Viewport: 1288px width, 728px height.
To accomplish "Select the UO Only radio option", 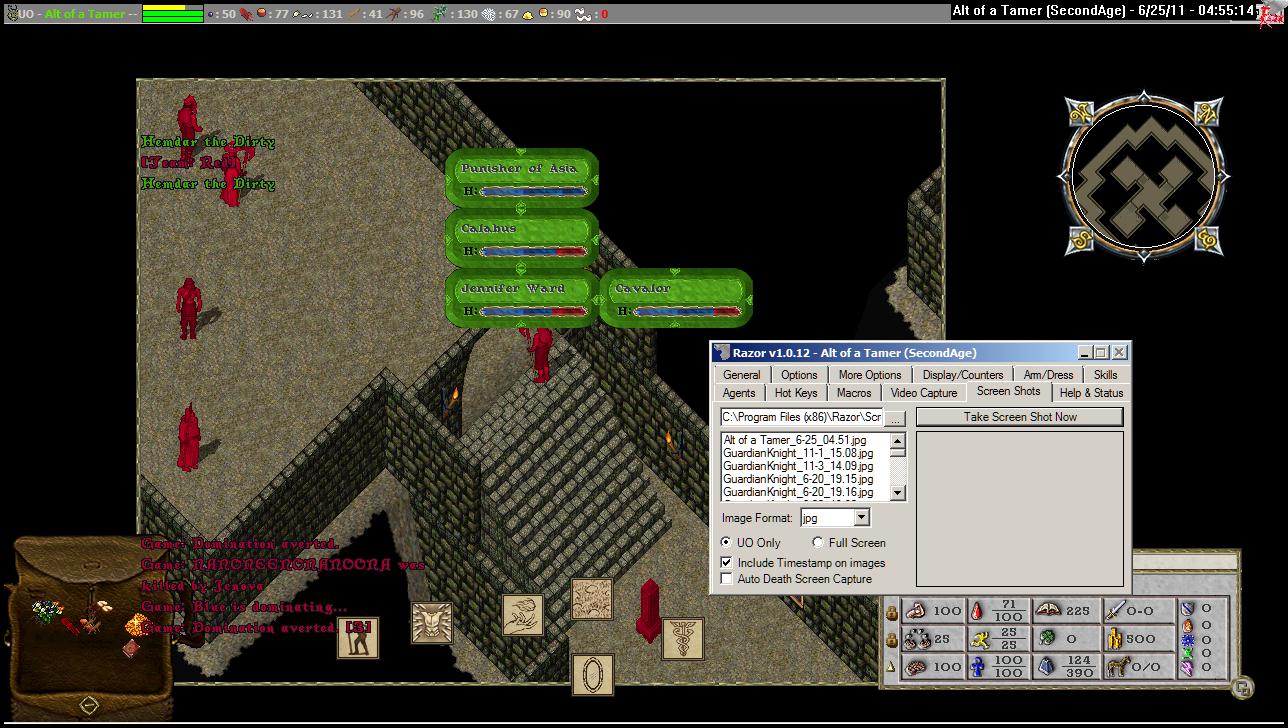I will 727,543.
